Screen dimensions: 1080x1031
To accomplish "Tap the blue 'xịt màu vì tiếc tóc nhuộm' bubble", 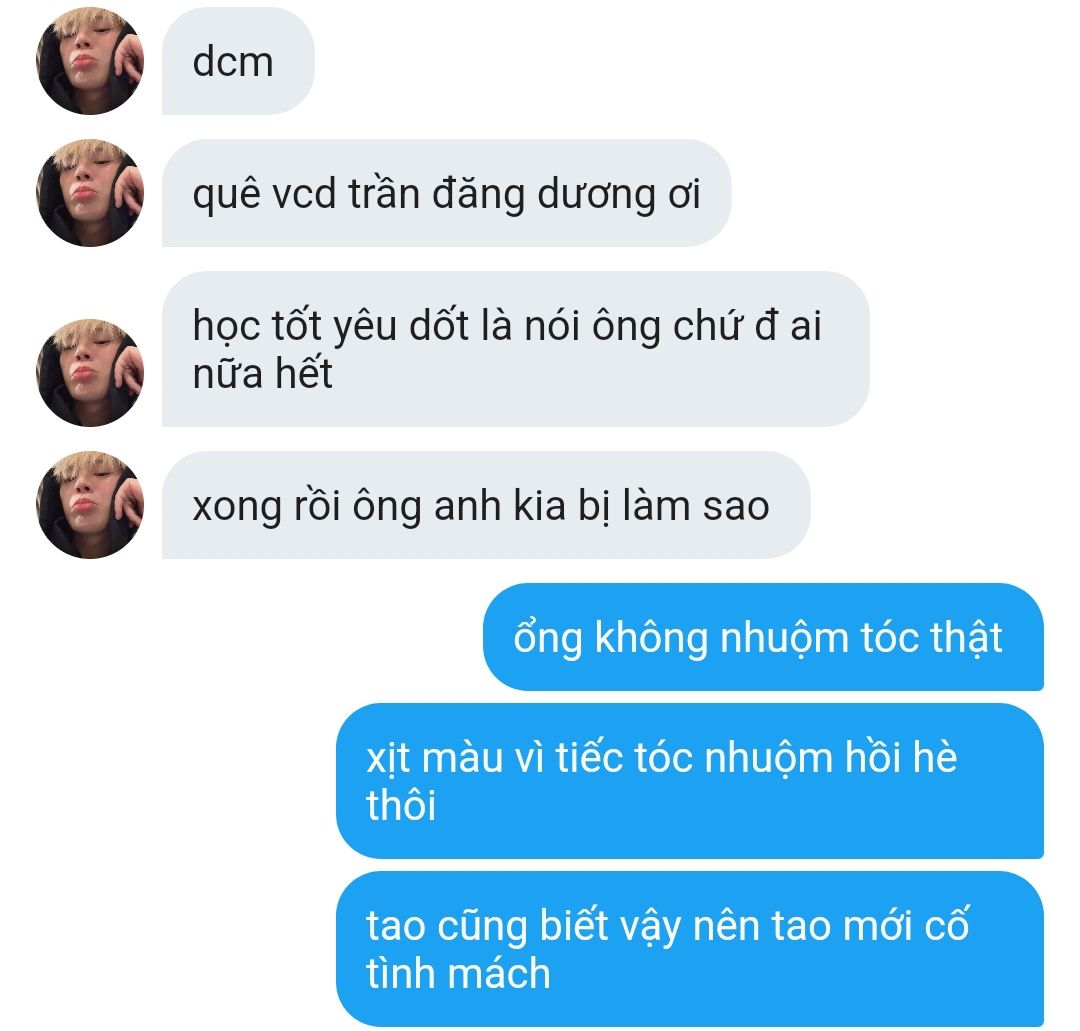I will (690, 781).
